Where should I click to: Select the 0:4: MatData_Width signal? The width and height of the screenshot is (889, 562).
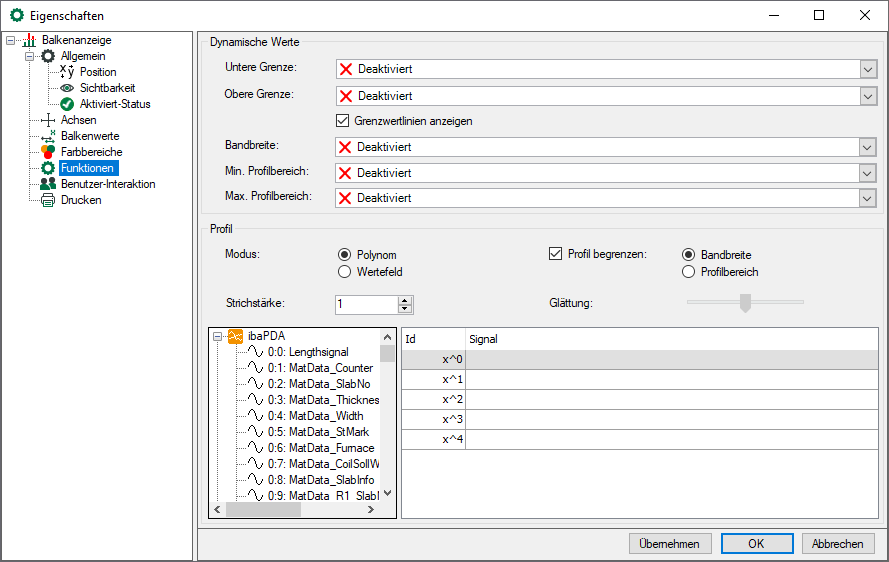point(315,416)
